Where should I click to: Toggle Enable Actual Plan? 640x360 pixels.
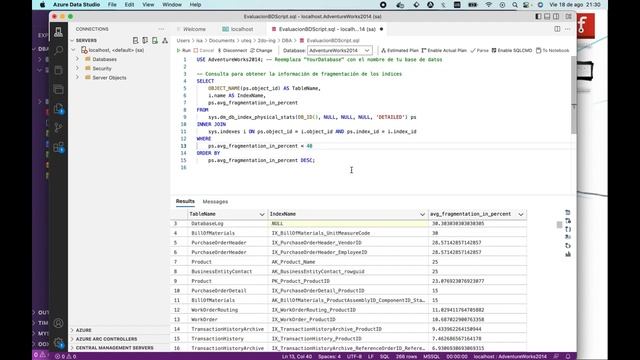point(444,50)
